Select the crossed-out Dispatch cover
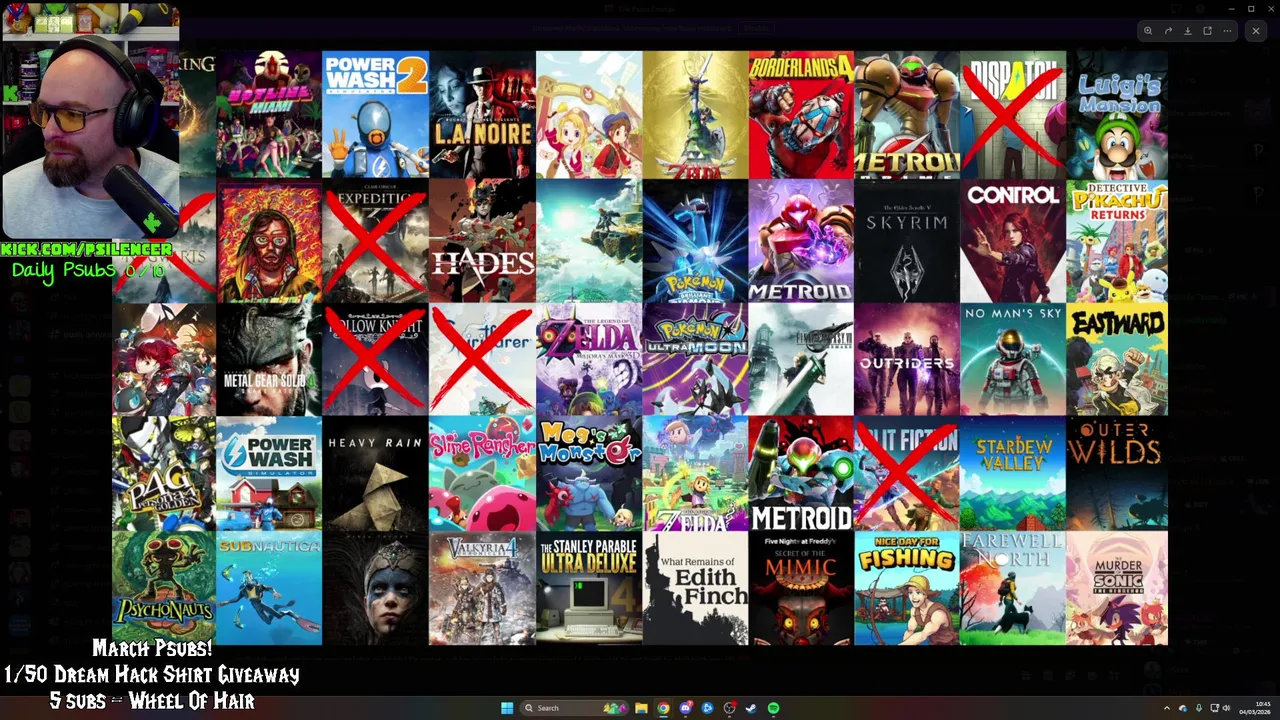This screenshot has height=720, width=1280. pyautogui.click(x=1013, y=115)
